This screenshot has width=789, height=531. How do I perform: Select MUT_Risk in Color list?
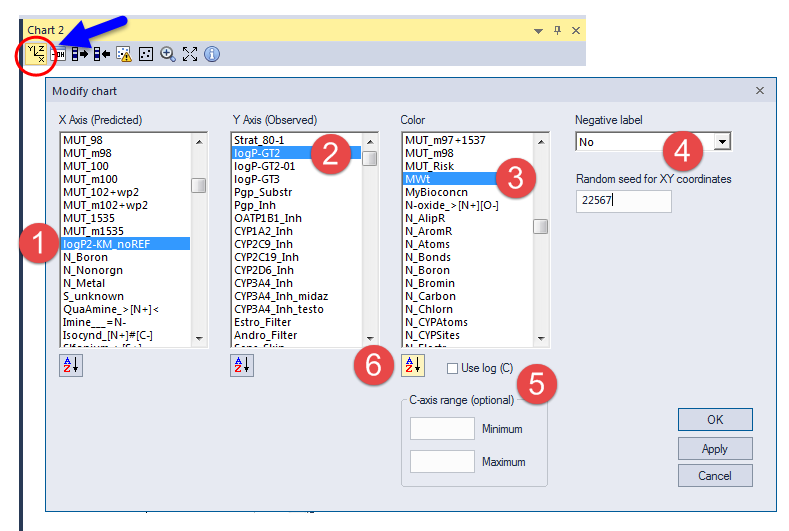(x=467, y=166)
